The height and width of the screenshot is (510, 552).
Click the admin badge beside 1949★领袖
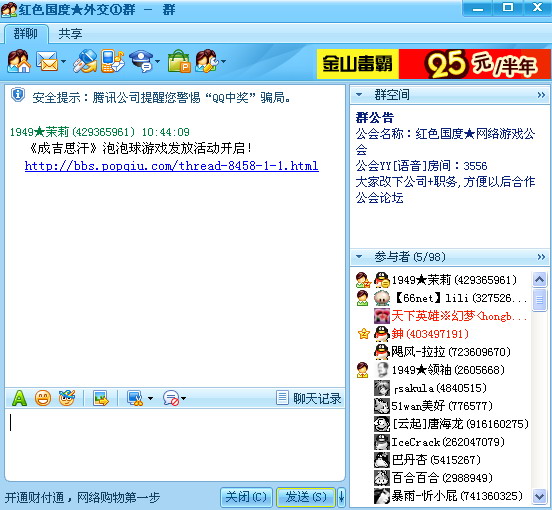pos(362,370)
